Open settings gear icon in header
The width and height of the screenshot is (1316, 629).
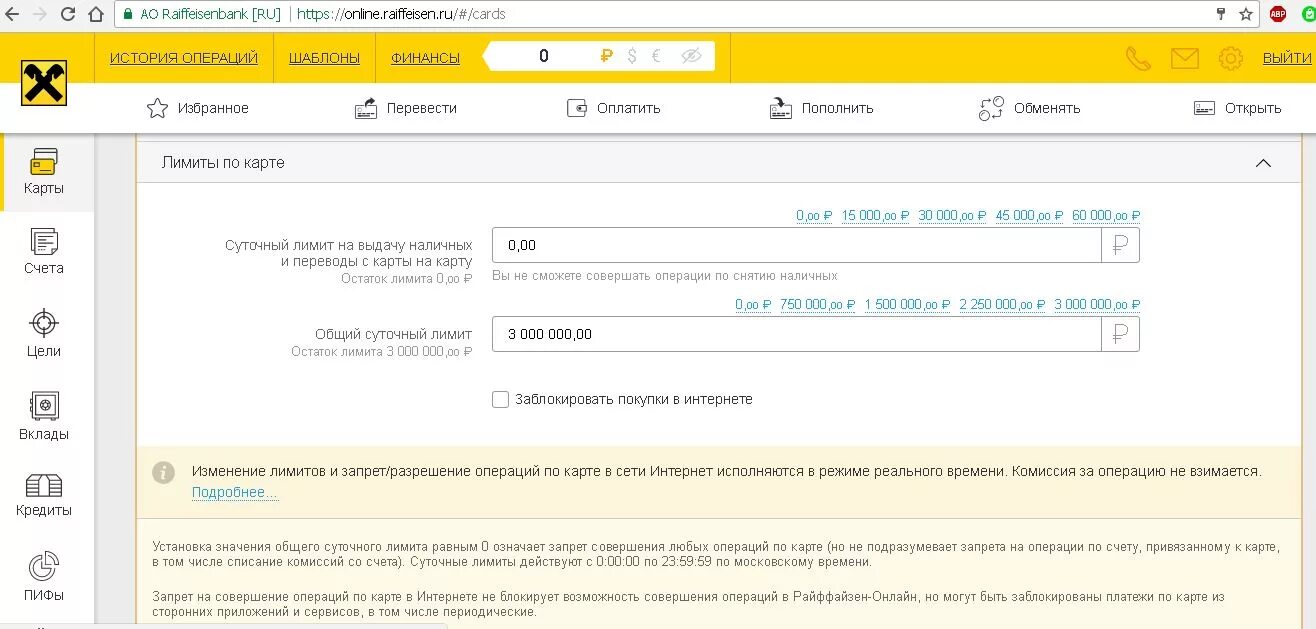click(x=1230, y=58)
